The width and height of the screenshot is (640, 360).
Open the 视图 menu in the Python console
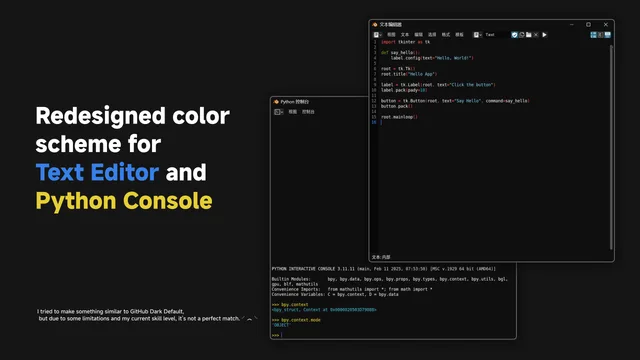pyautogui.click(x=293, y=112)
